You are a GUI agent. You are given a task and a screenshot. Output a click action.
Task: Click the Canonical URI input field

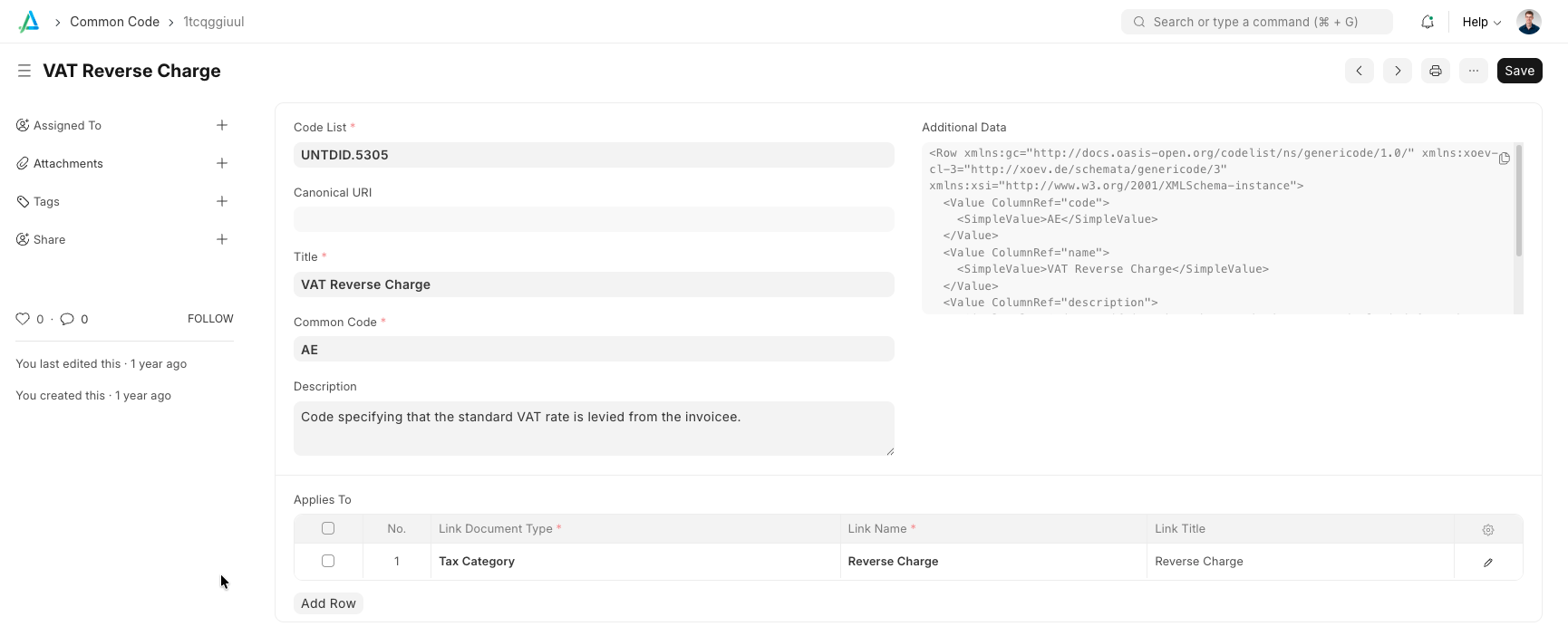click(594, 219)
